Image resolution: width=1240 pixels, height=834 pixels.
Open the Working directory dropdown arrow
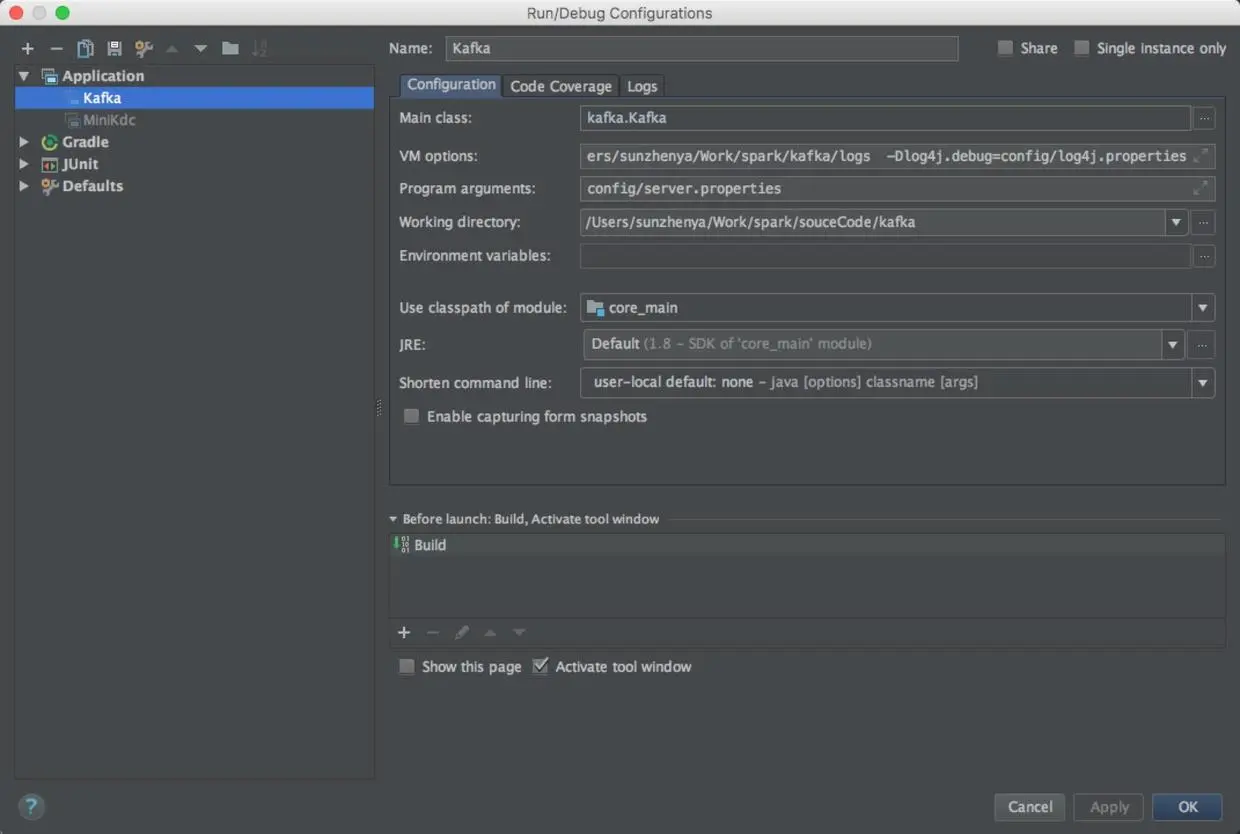pyautogui.click(x=1177, y=222)
